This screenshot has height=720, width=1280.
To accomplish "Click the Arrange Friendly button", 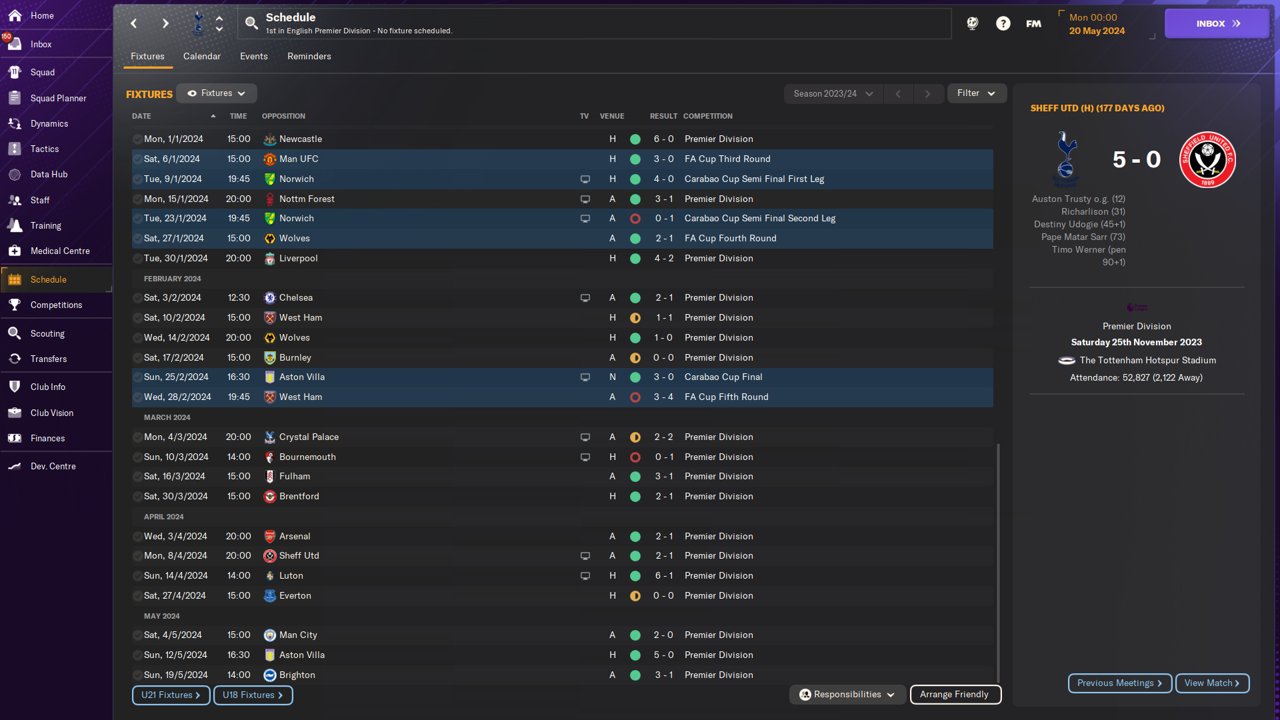I will point(954,694).
